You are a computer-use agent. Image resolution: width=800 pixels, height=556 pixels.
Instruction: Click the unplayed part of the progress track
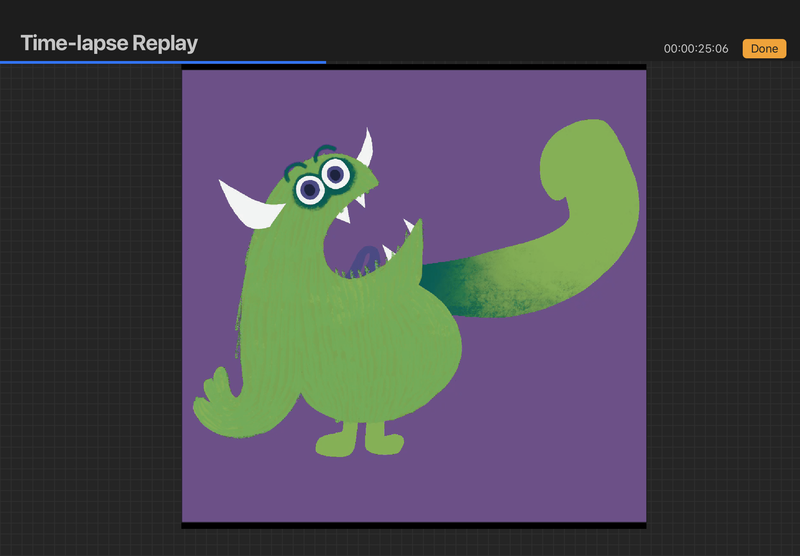click(560, 62)
